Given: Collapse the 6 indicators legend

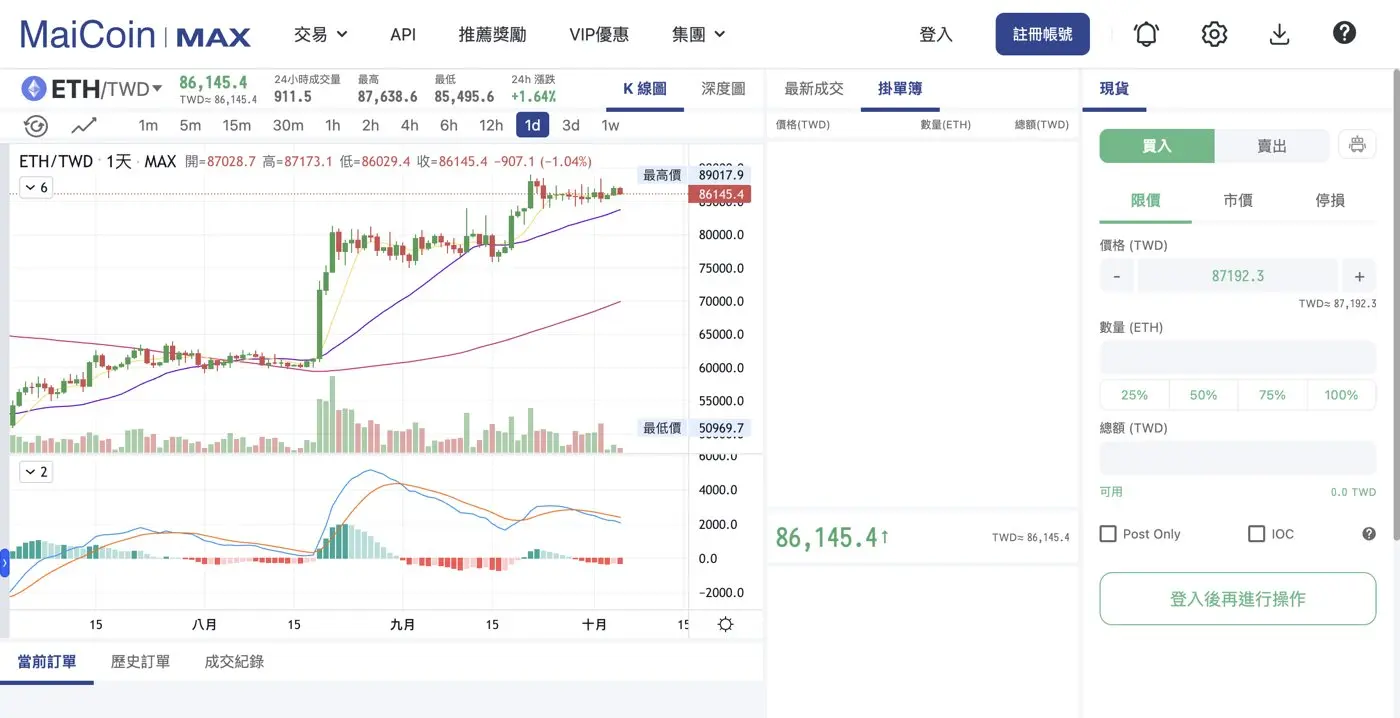Looking at the screenshot, I should click(35, 187).
